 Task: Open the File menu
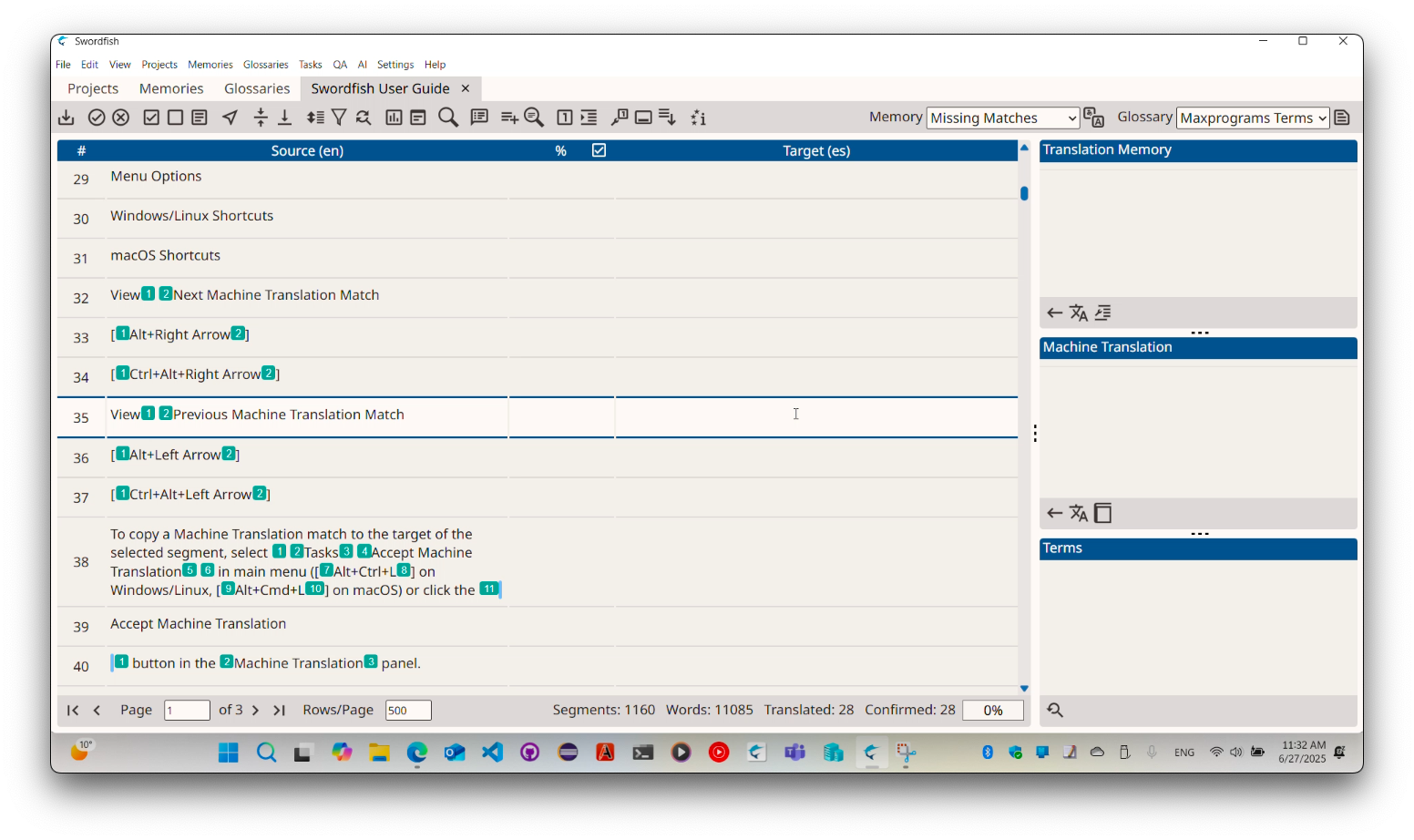coord(63,65)
